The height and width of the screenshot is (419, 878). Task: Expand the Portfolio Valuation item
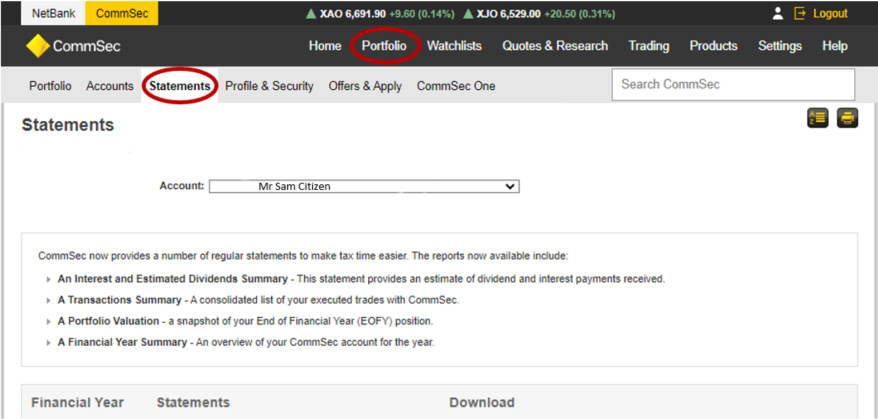tap(48, 321)
